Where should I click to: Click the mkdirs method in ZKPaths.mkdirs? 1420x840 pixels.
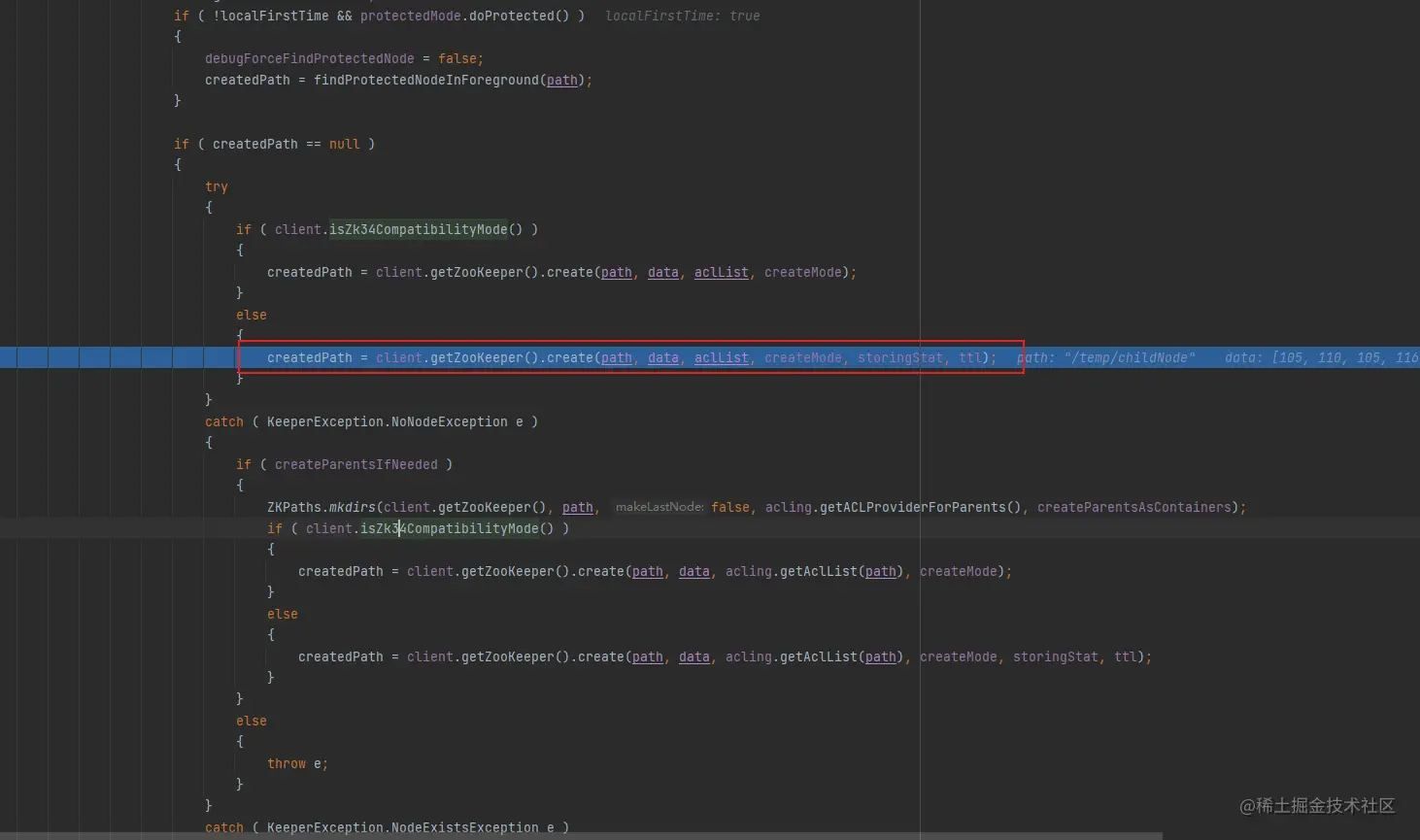[x=352, y=507]
